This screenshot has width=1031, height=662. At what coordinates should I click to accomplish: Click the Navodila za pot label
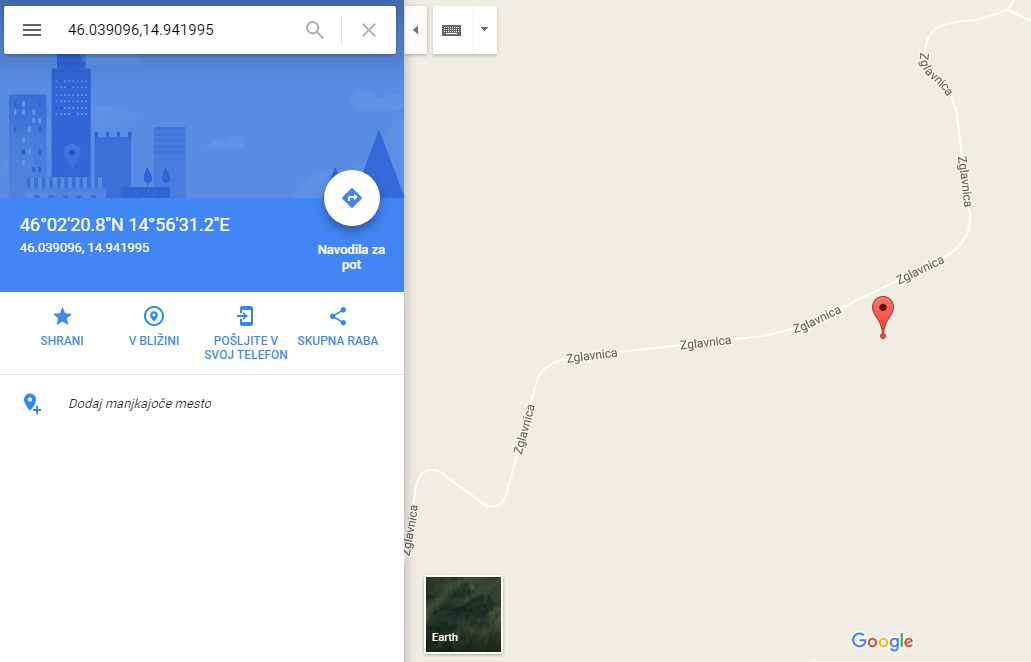click(351, 257)
